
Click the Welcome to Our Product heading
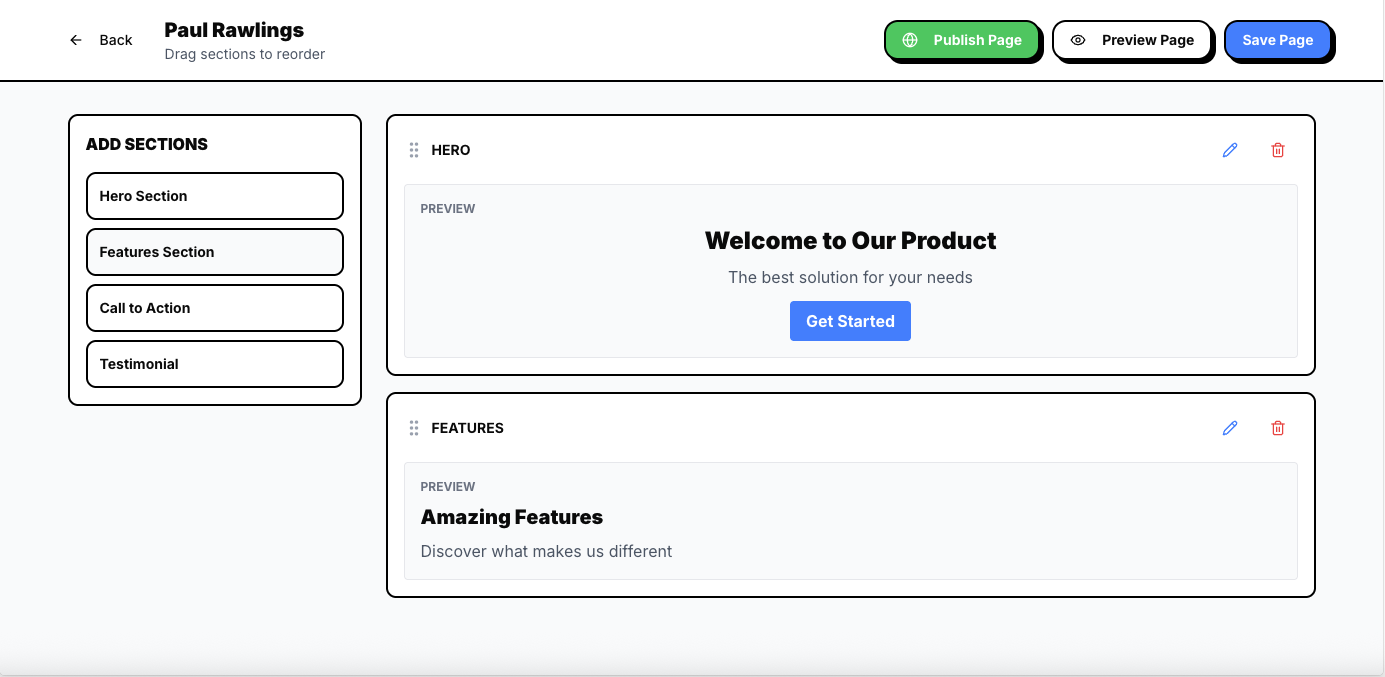850,241
